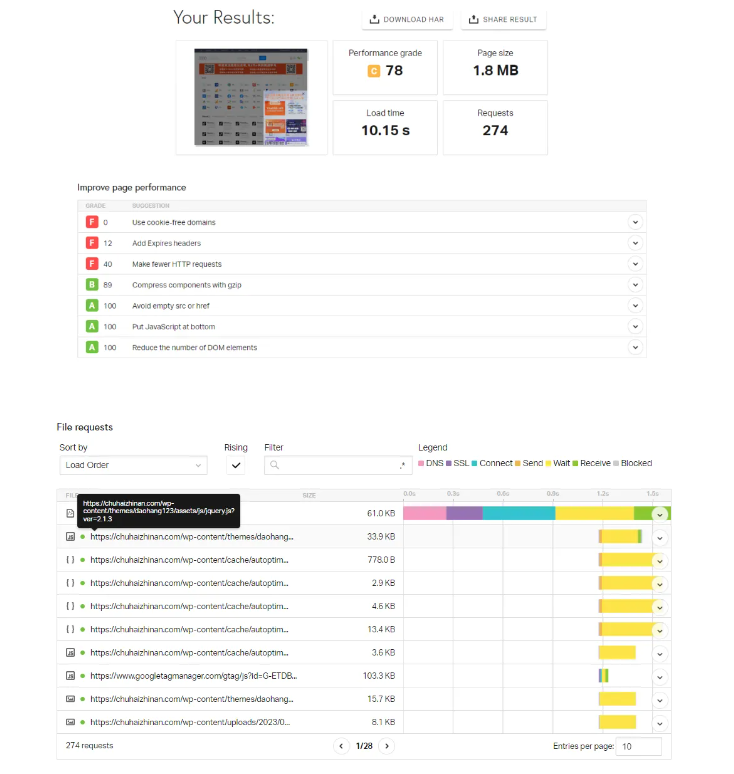The height and width of the screenshot is (774, 734).
Task: Click the yellow Wait legend swatch
Action: pyautogui.click(x=548, y=464)
